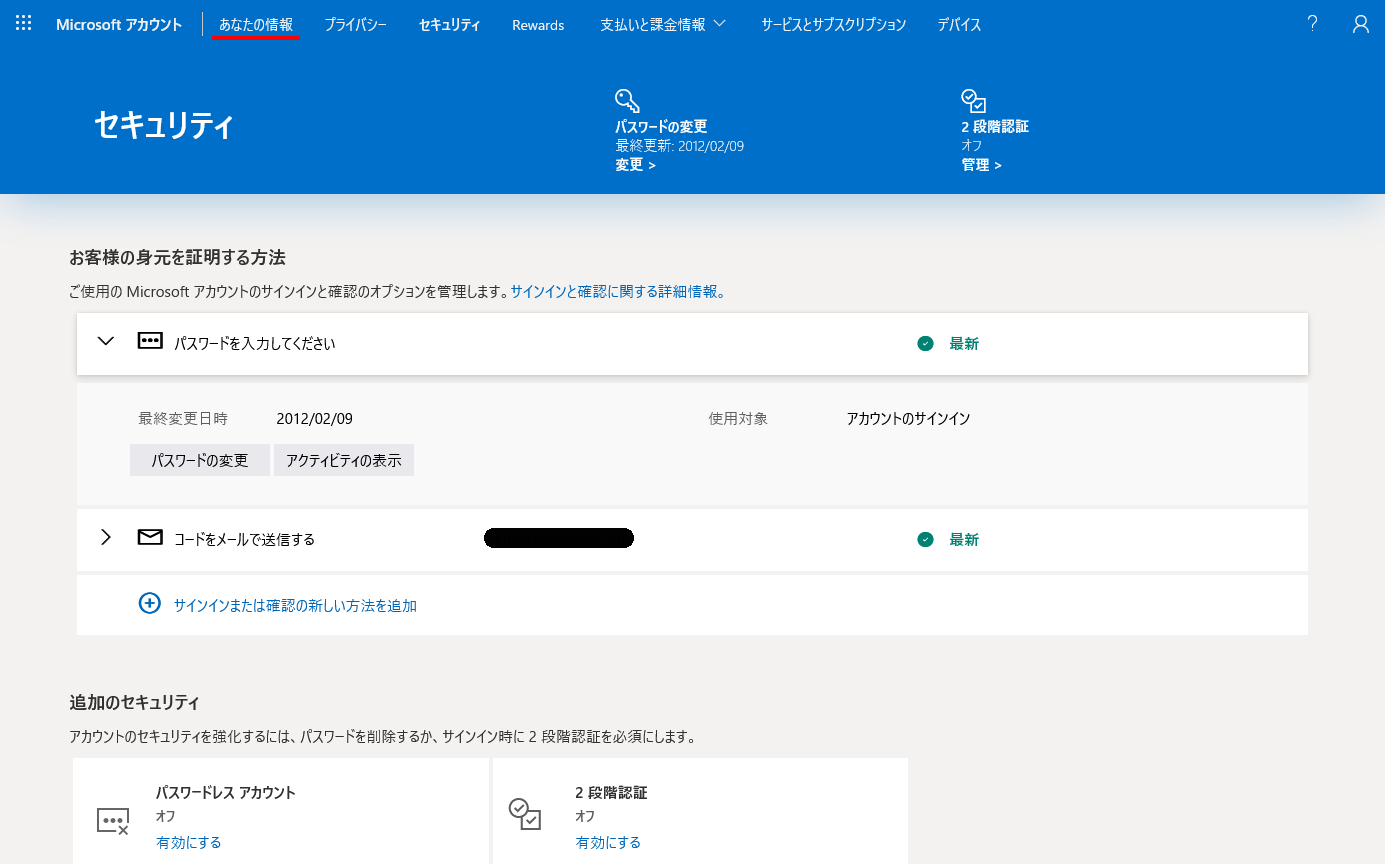Click the 2 段階認証 card icon
The width and height of the screenshot is (1385, 864).
[x=525, y=813]
